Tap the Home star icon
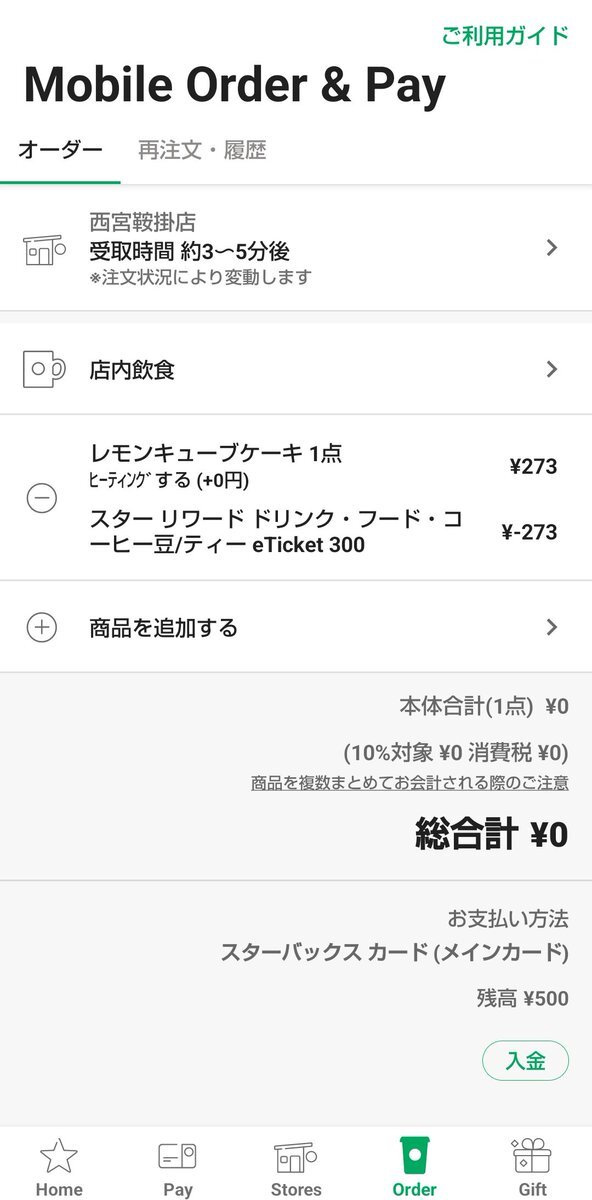The image size is (592, 1200). (59, 1156)
